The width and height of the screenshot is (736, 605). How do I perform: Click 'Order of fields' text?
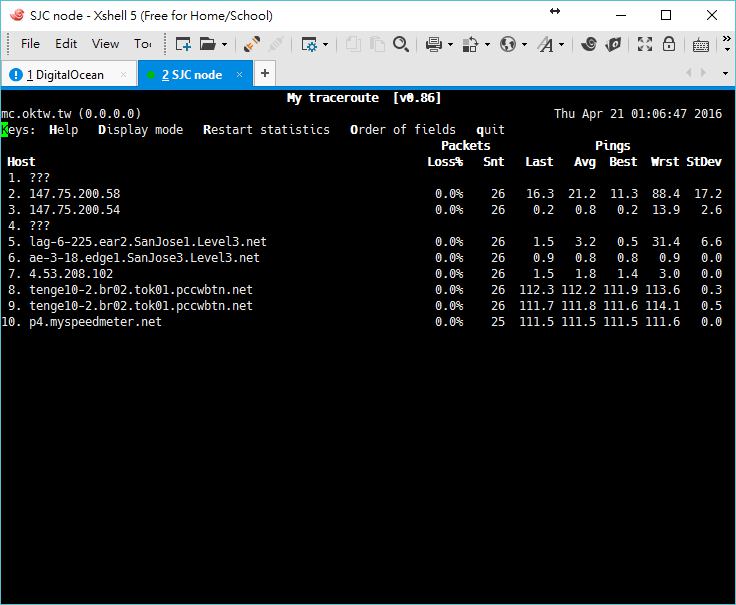[x=403, y=130]
